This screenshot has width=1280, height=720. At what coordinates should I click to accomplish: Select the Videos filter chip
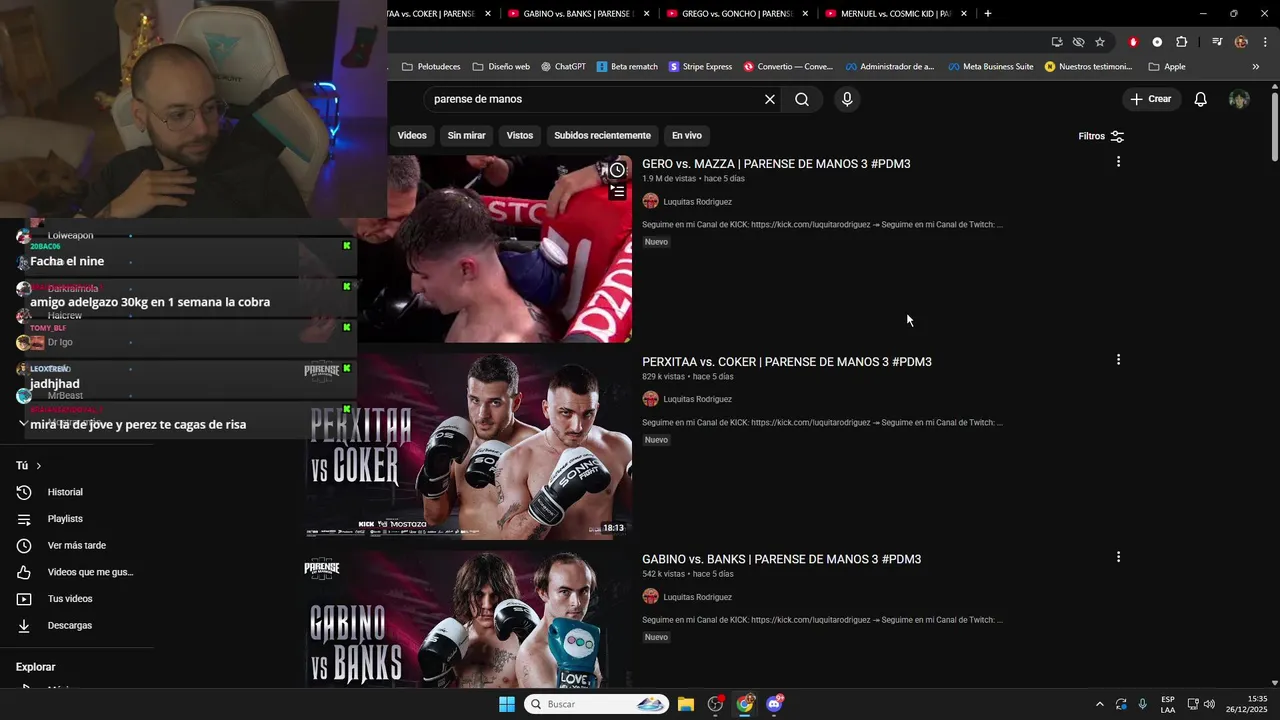coord(412,136)
